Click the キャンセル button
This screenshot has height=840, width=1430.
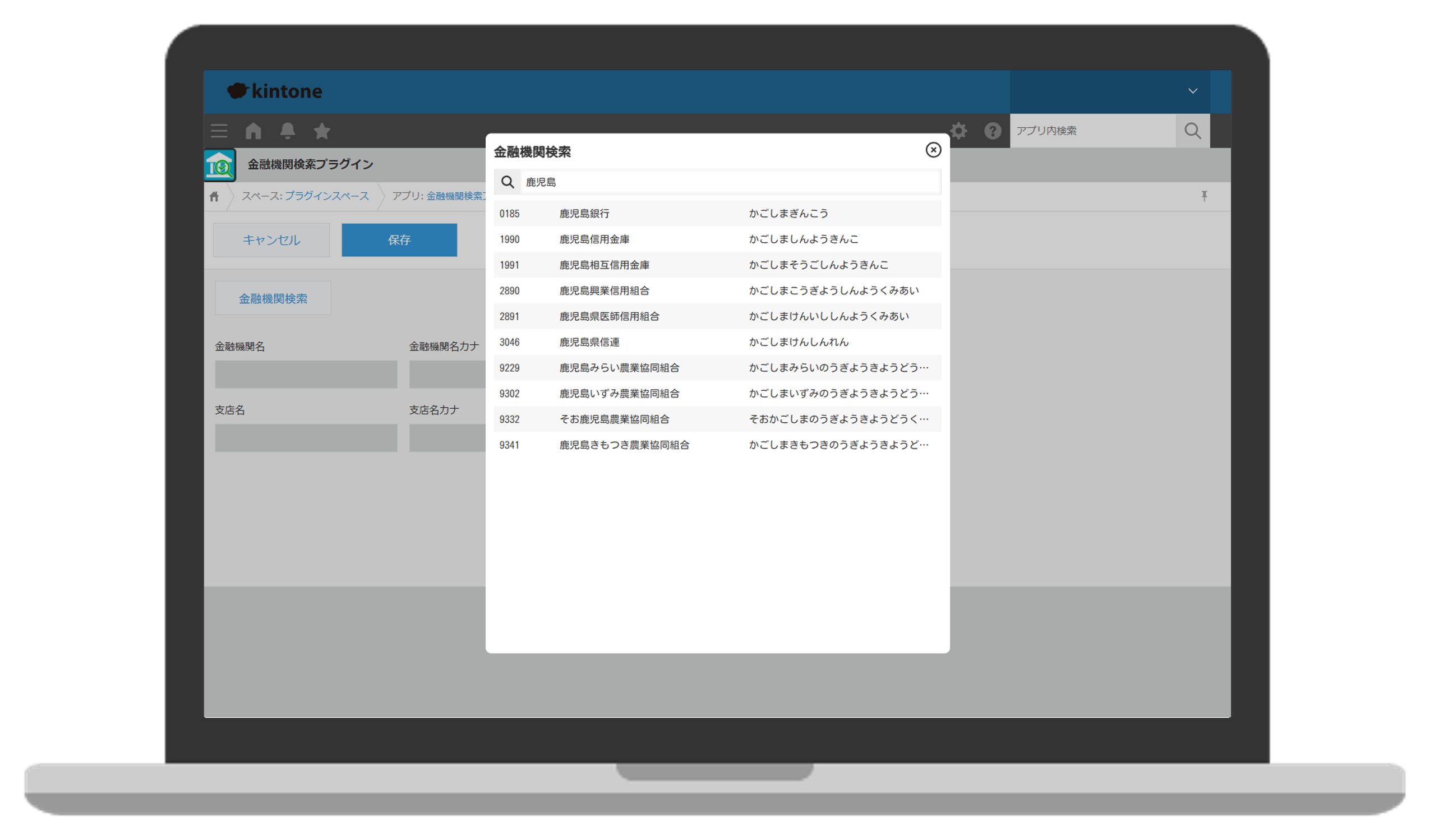271,240
